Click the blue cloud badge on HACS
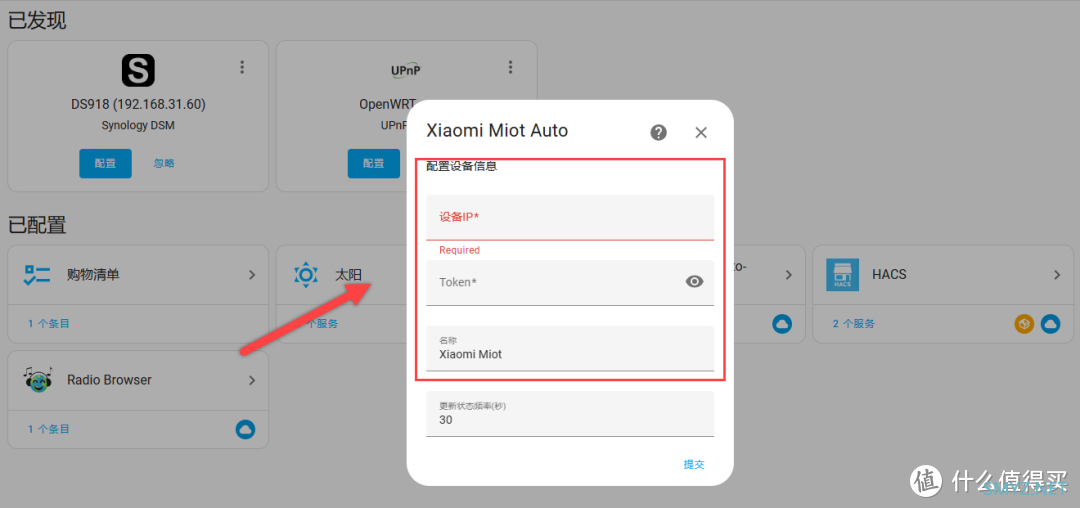1080x508 pixels. point(1050,324)
